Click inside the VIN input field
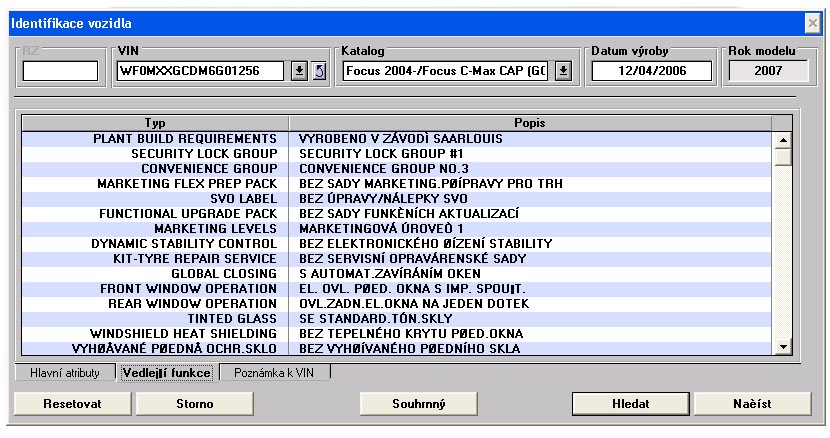This screenshot has height=438, width=830. pyautogui.click(x=201, y=71)
